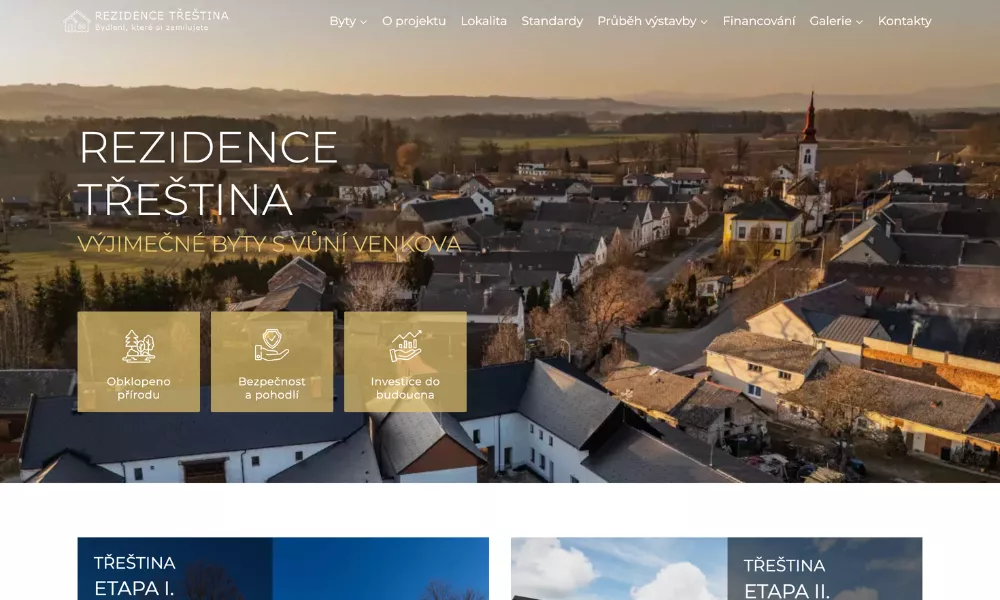Image resolution: width=1000 pixels, height=600 pixels.
Task: Click the house logo icon in header
Action: click(76, 21)
